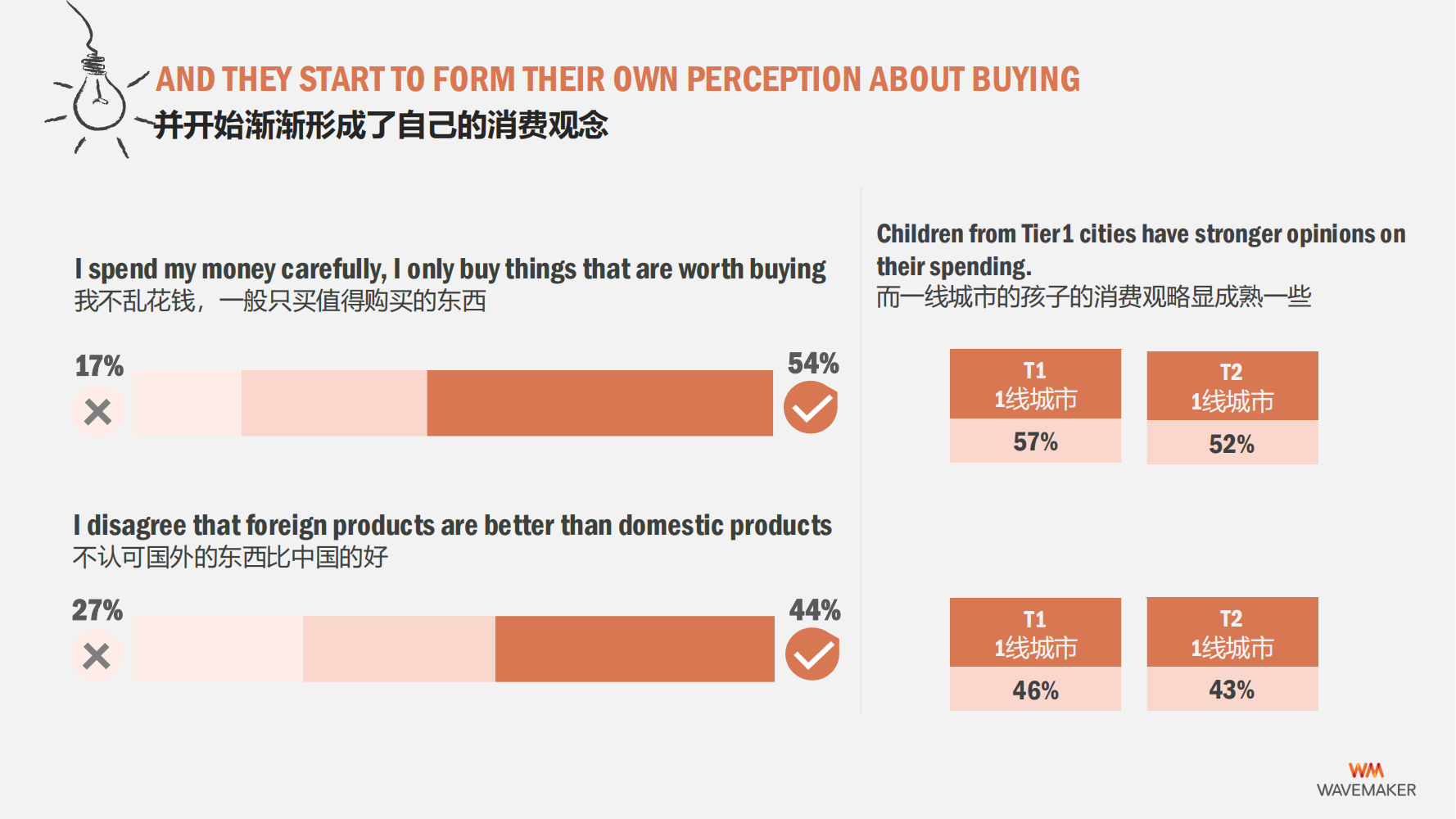Click the X icon beside 27%
The height and width of the screenshot is (819, 1456).
[97, 656]
